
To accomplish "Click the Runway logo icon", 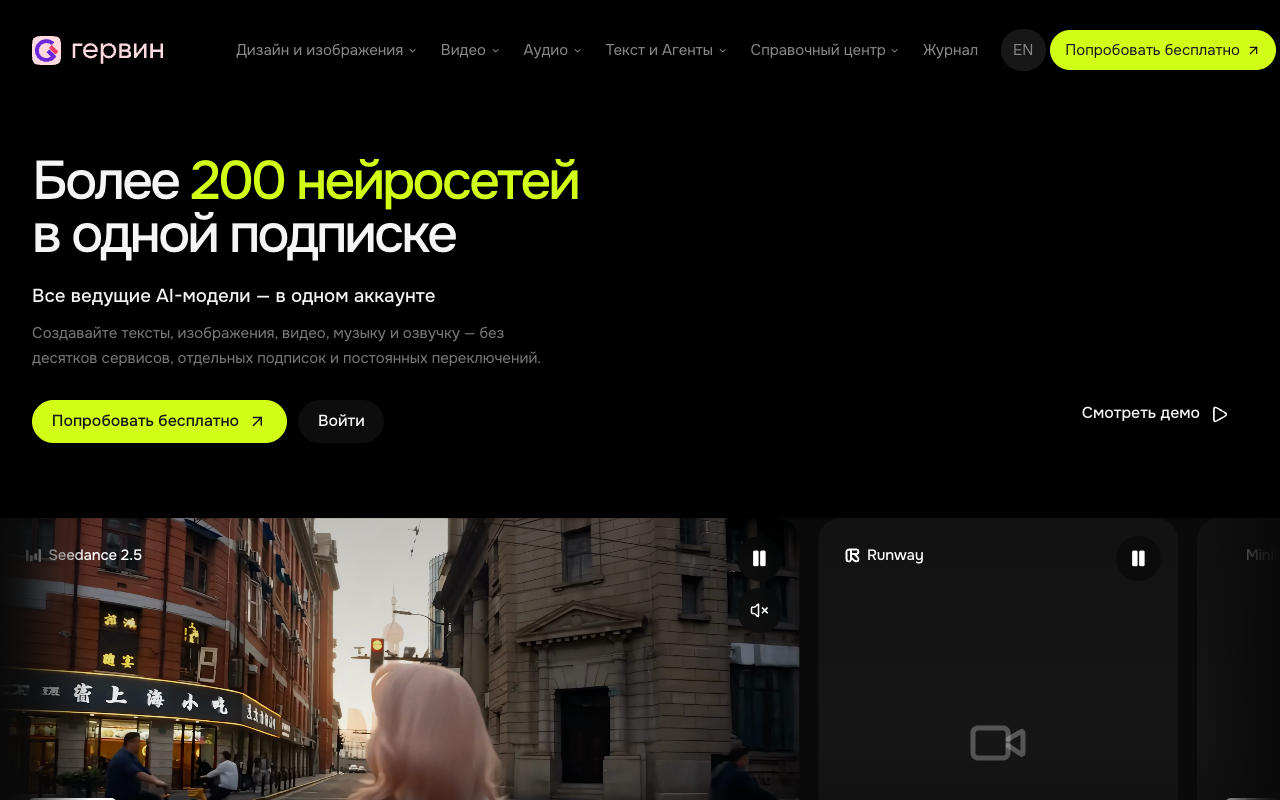I will (852, 555).
